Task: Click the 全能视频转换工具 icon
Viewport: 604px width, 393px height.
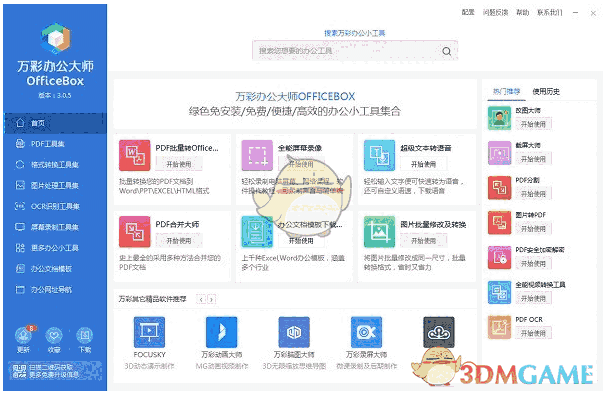Action: coord(499,292)
